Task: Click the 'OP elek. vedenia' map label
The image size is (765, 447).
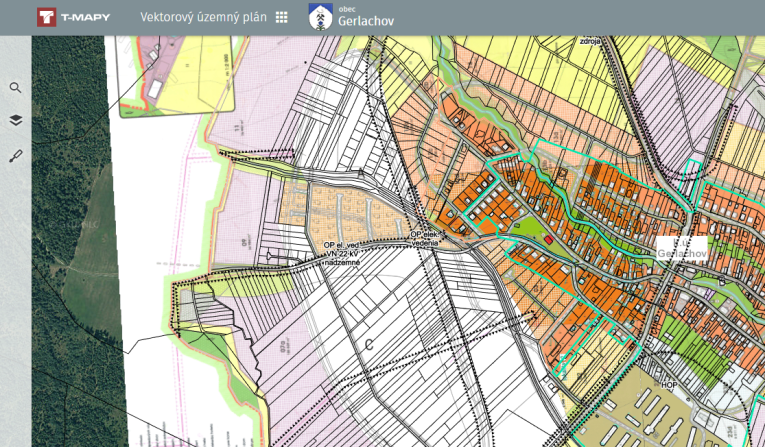Action: tap(425, 239)
